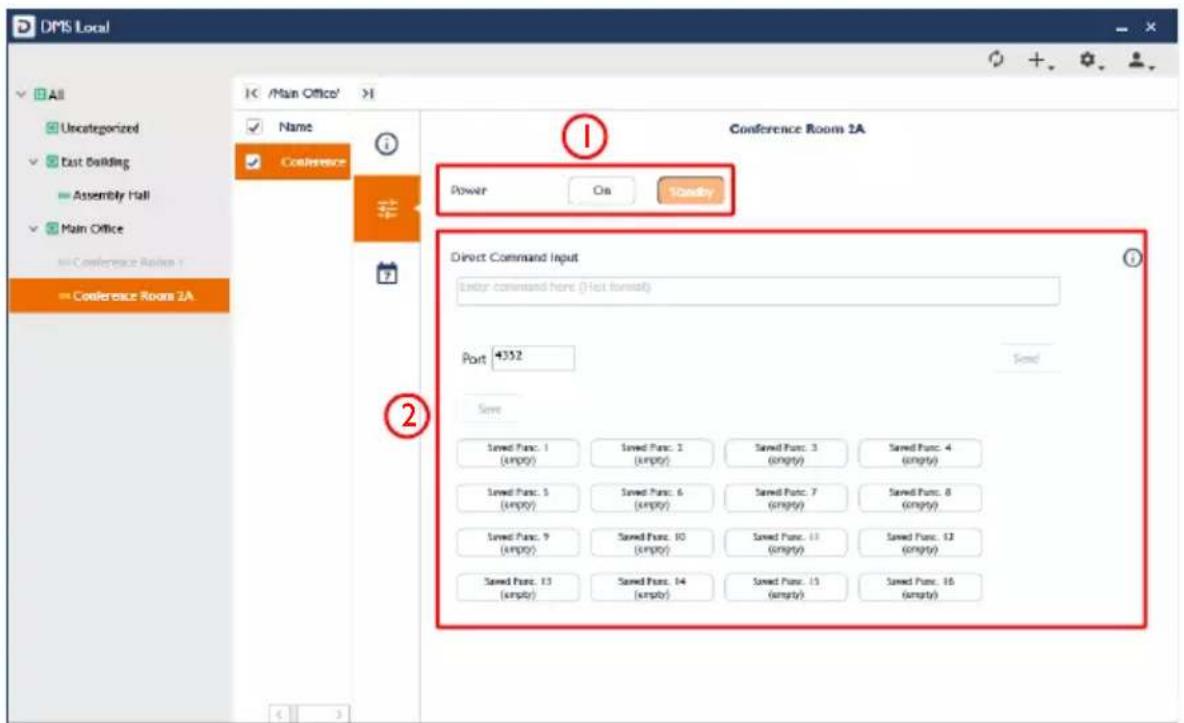Click Saved Func. 10 button

pyautogui.click(x=652, y=542)
